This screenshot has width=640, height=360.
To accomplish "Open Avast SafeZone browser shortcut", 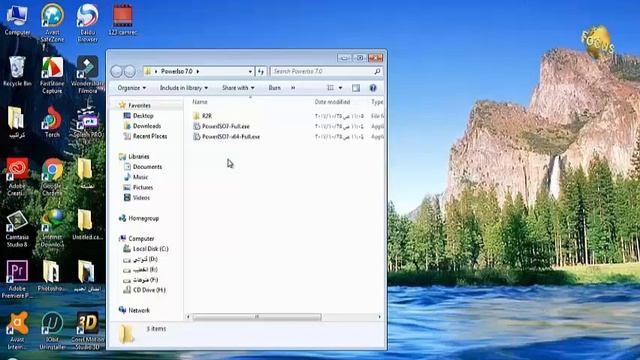I will point(52,24).
